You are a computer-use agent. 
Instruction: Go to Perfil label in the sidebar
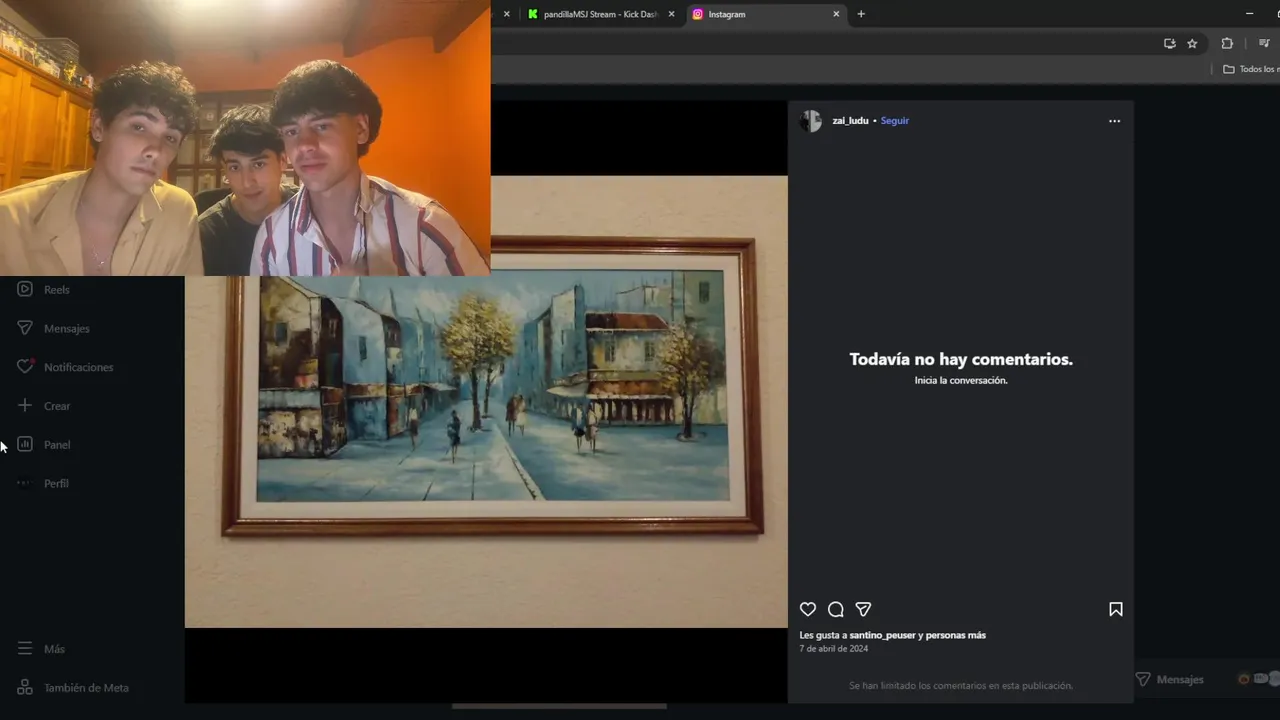click(x=56, y=484)
